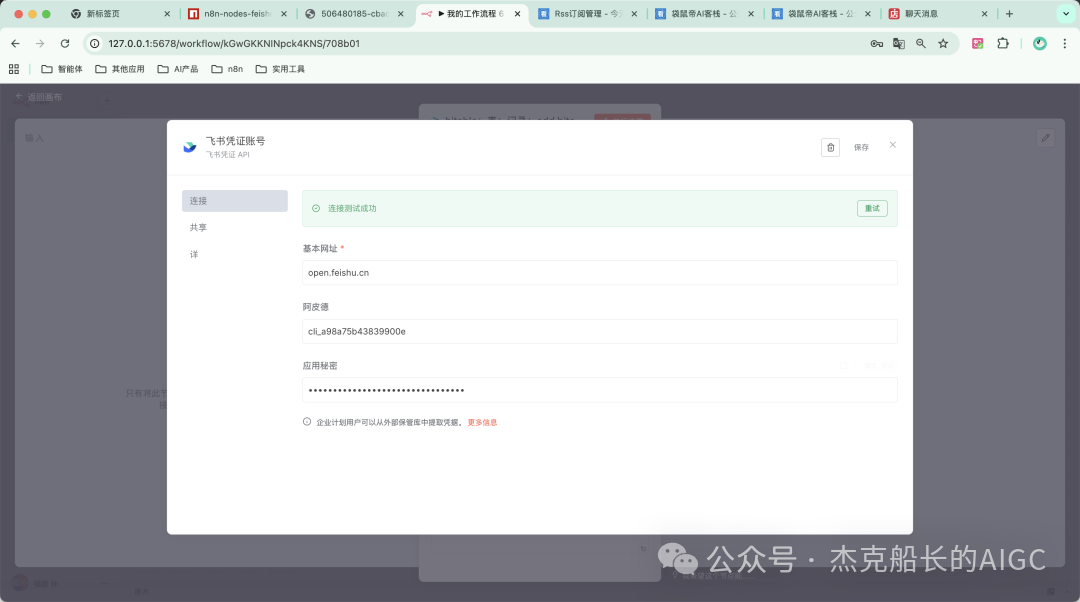This screenshot has height=602, width=1080.
Task: Click the 返回画布 link behind the dialog
Action: click(x=39, y=97)
